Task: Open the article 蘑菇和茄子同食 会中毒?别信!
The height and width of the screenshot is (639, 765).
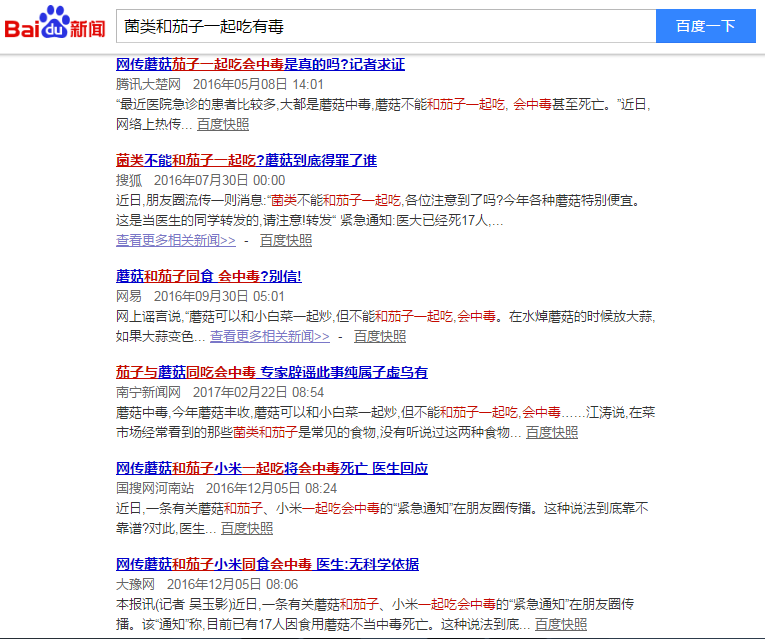Action: (209, 276)
